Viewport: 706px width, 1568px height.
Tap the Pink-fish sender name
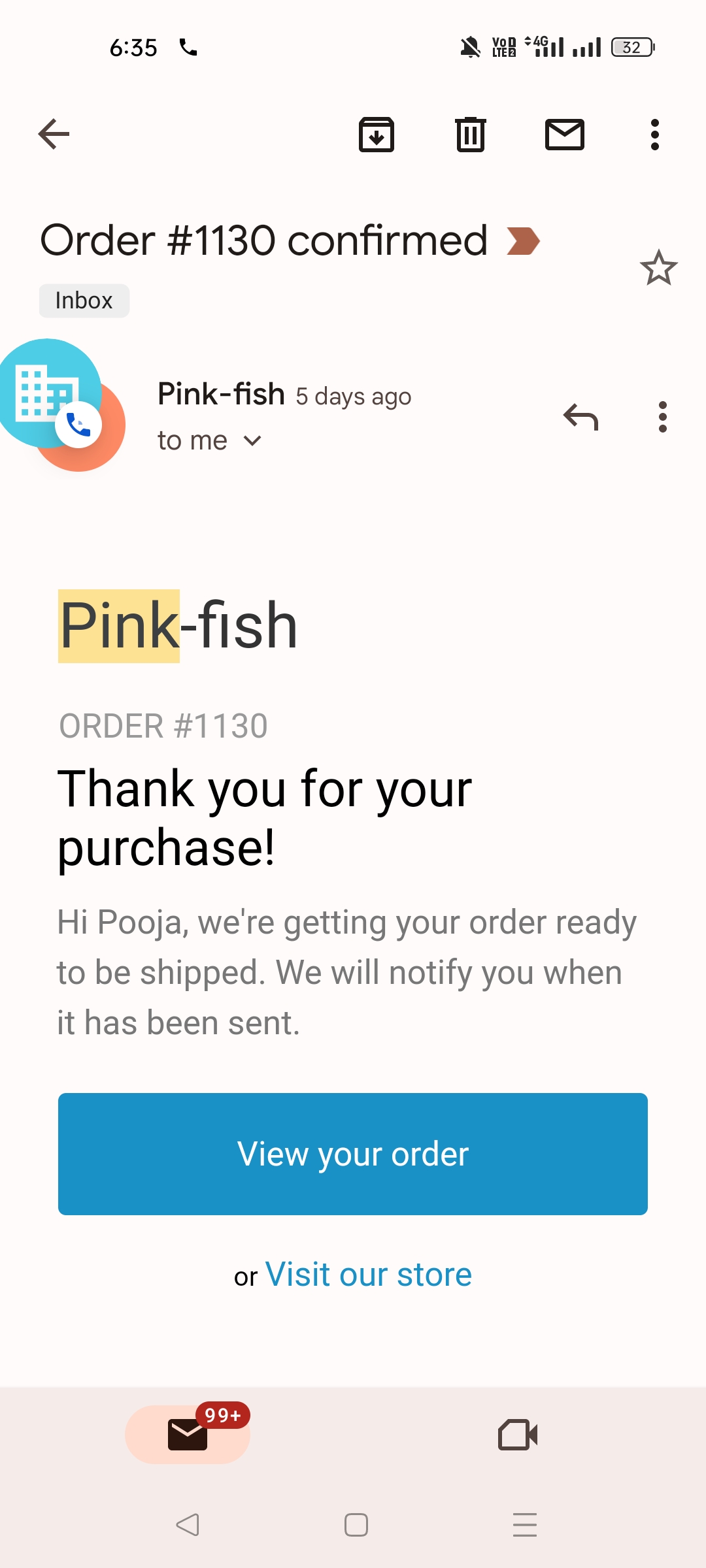221,394
